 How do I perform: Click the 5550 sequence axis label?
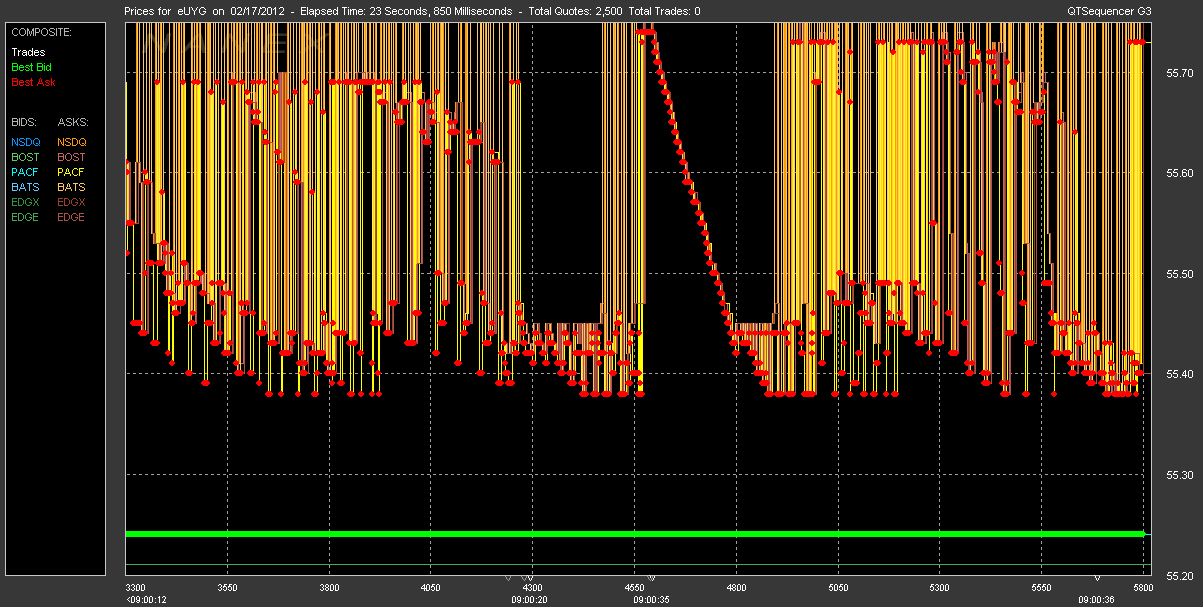coord(1041,588)
